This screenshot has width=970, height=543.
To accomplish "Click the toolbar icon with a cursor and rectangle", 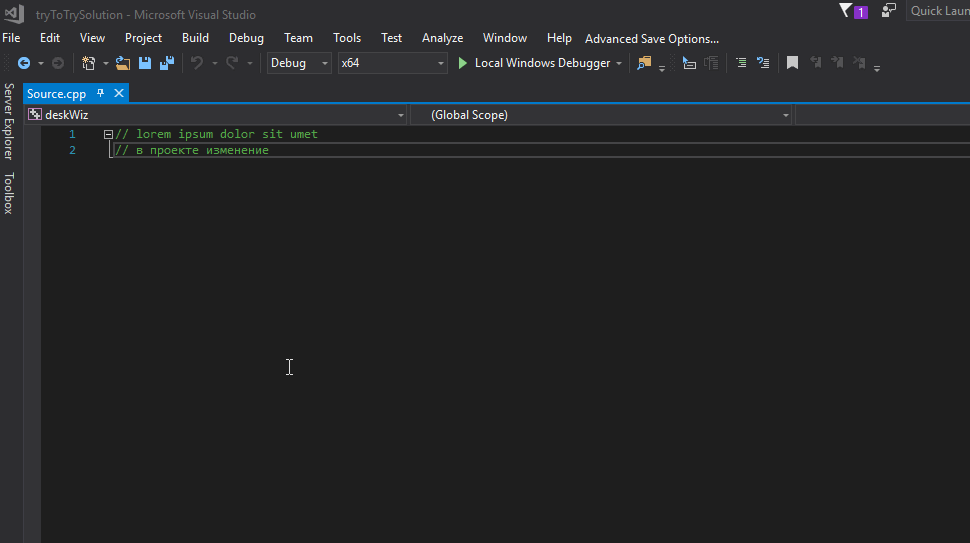I will pos(689,63).
